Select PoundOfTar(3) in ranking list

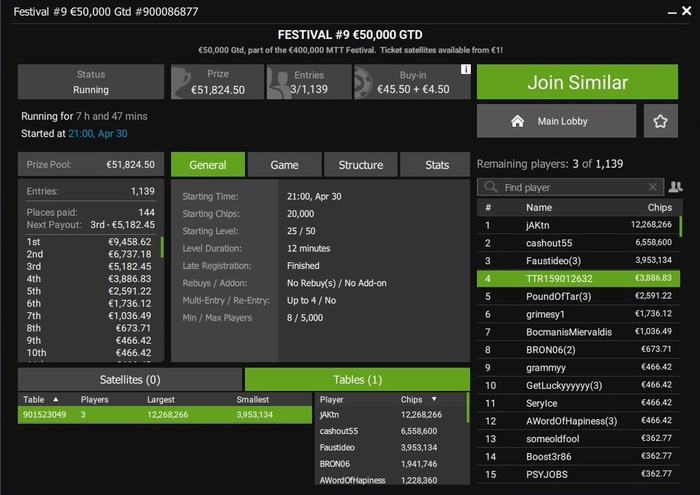coord(578,296)
